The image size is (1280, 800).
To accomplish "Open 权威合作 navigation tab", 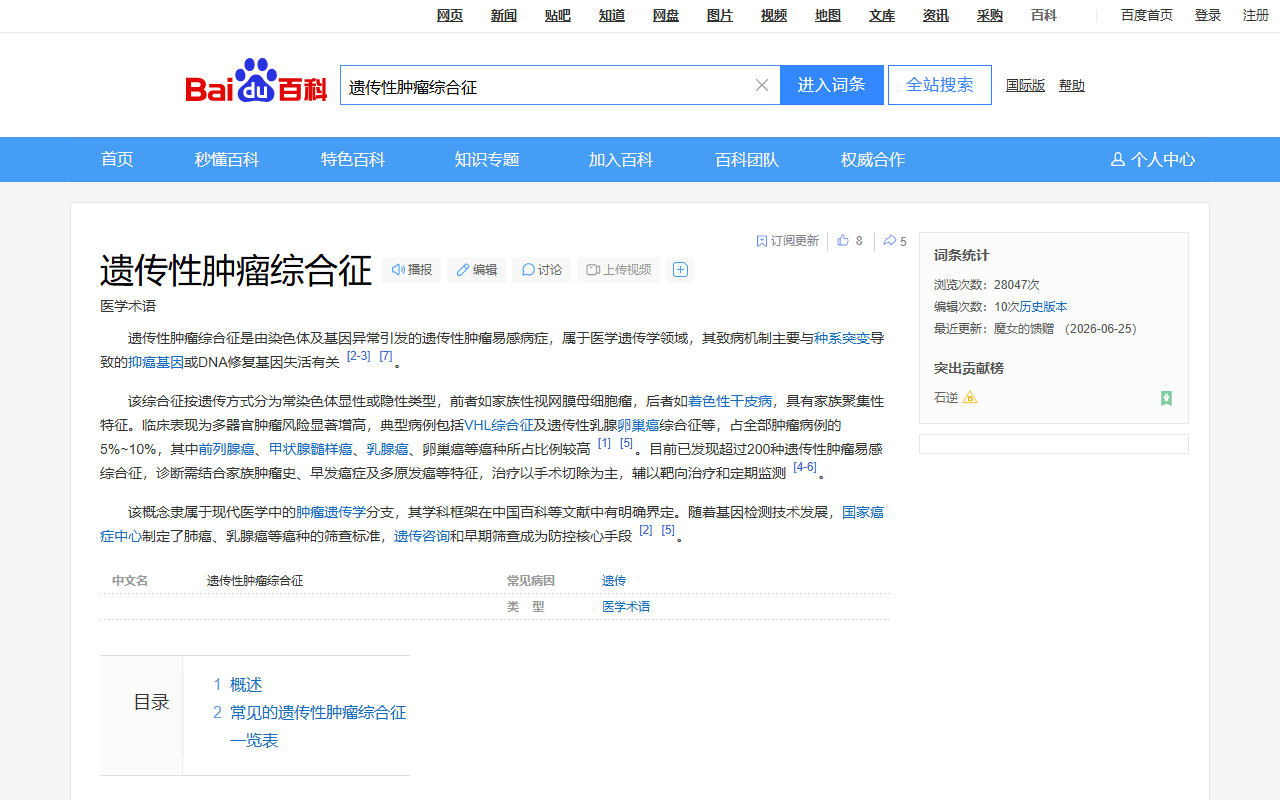I will coord(873,160).
